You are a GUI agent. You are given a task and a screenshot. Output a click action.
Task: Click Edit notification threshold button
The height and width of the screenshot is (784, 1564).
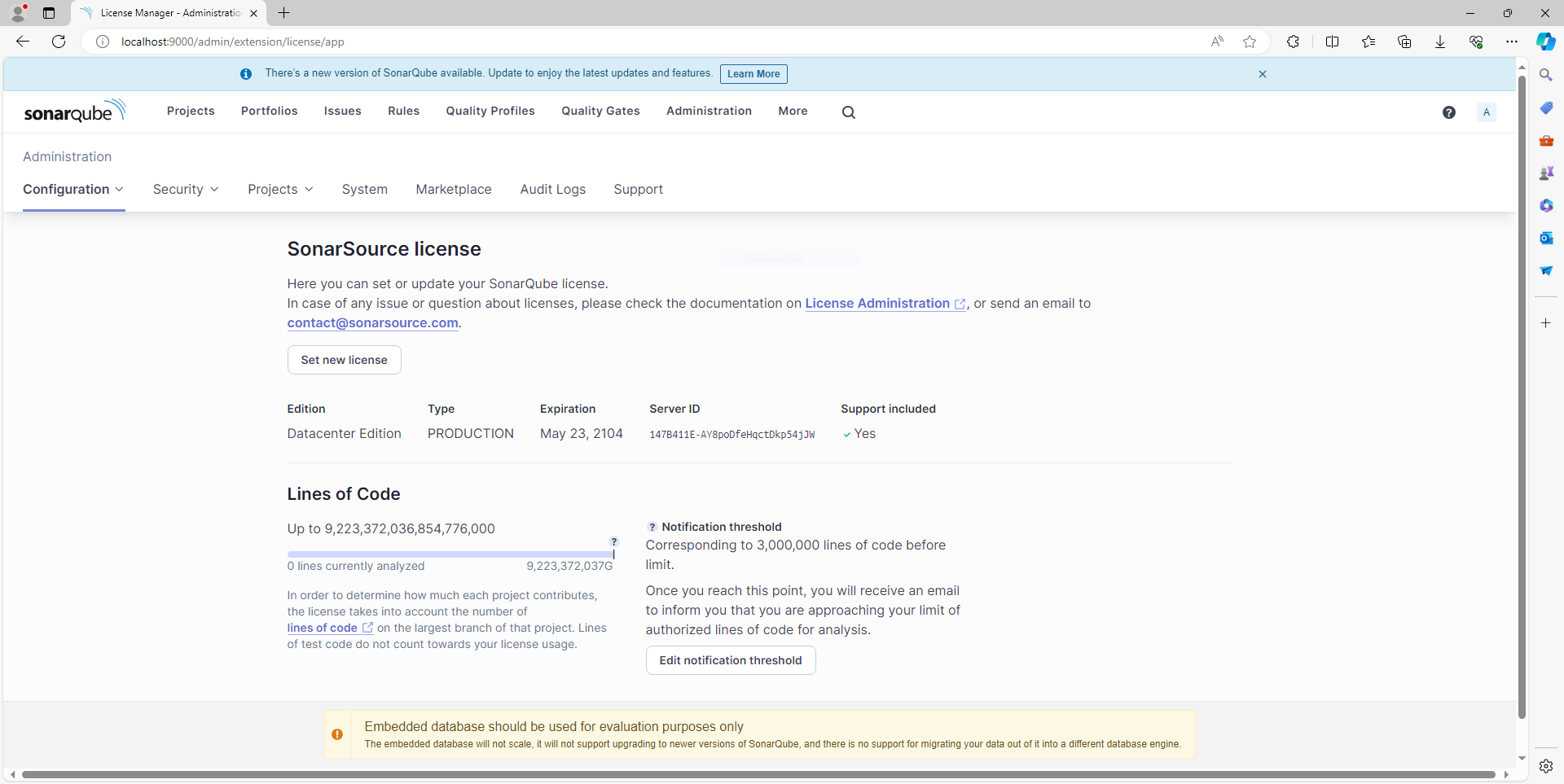731,660
